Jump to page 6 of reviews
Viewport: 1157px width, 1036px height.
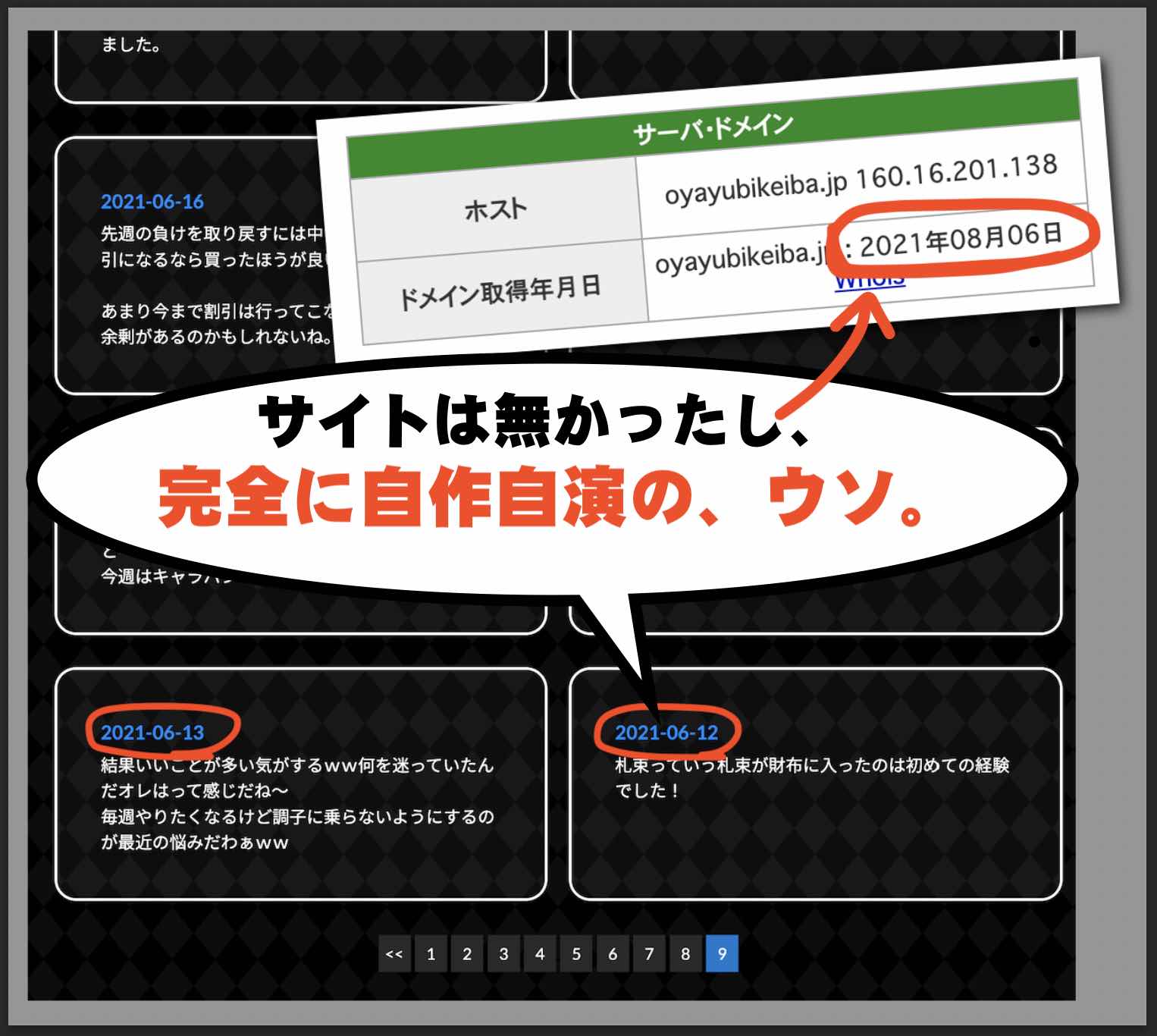coord(613,956)
